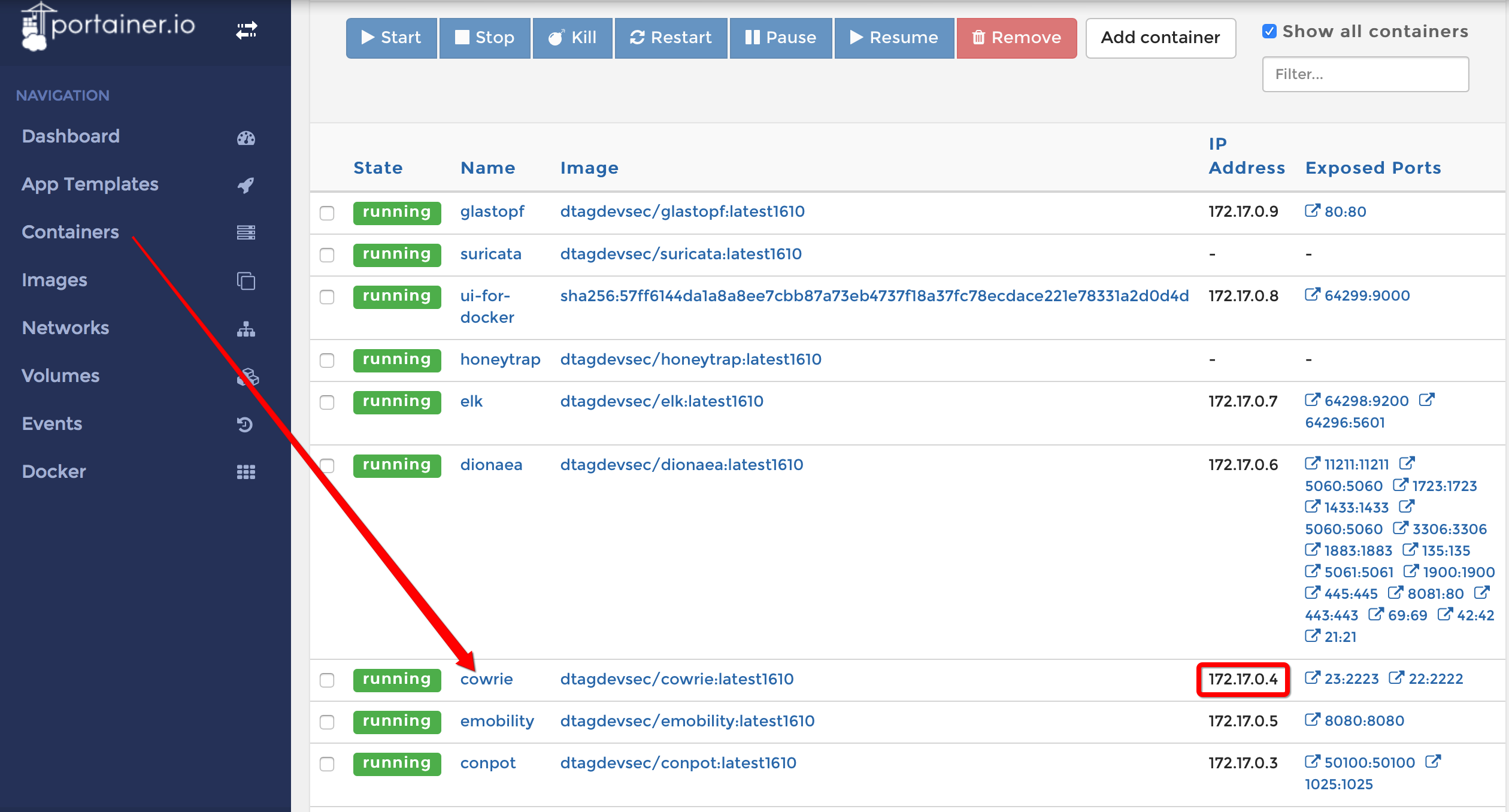Open port 1883:1883 external link icon

[1312, 550]
